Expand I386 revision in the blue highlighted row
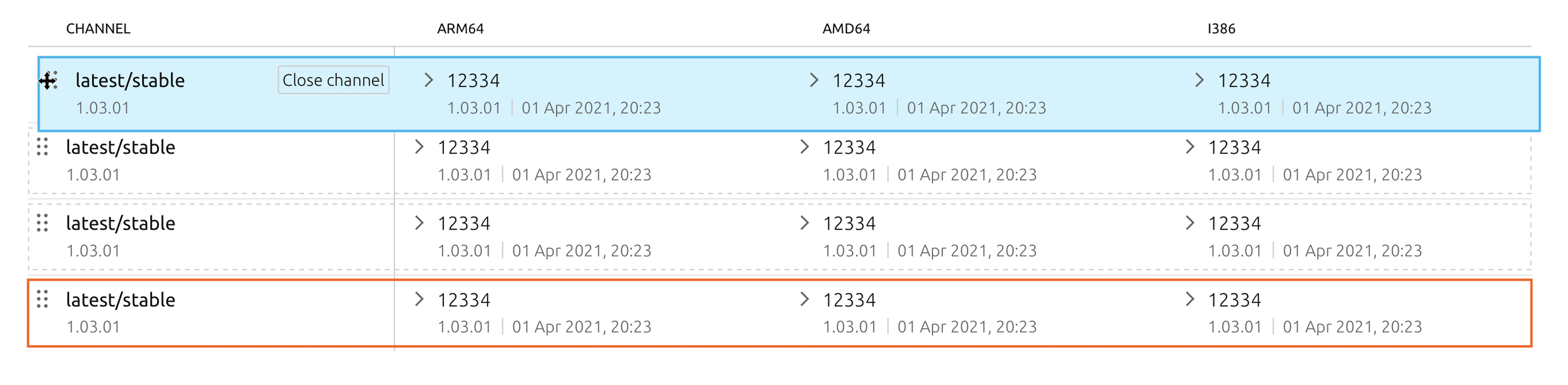1568x385 pixels. click(x=1199, y=80)
